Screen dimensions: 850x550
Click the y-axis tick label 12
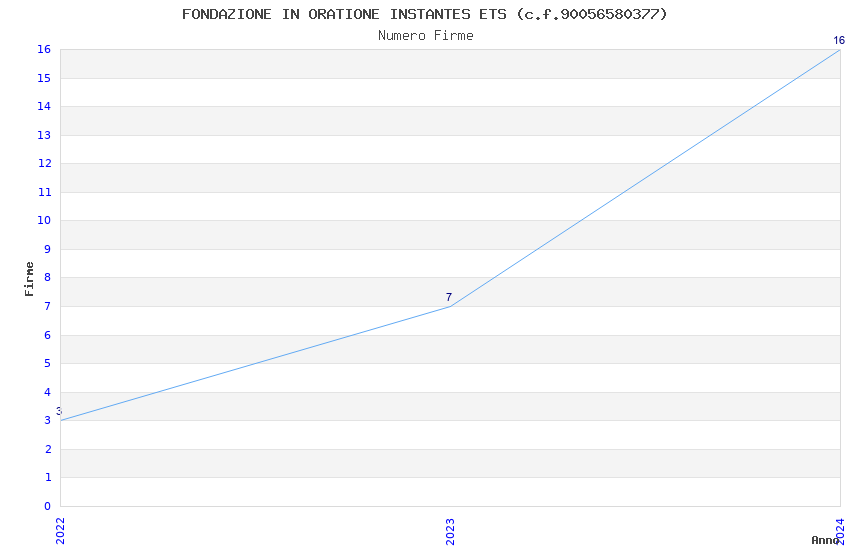click(x=44, y=163)
